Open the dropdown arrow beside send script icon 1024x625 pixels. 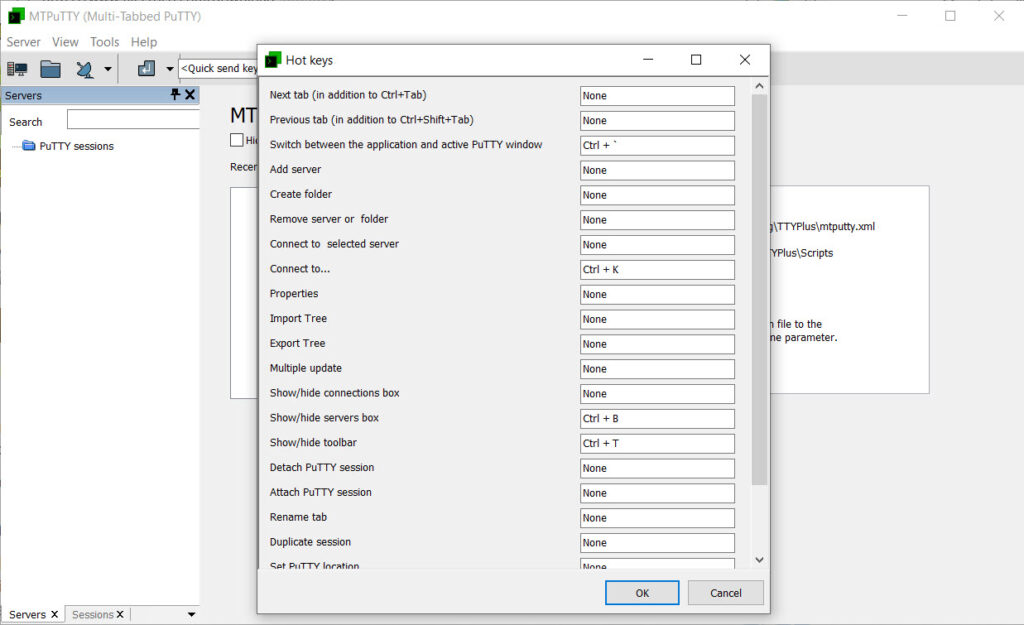pos(170,69)
